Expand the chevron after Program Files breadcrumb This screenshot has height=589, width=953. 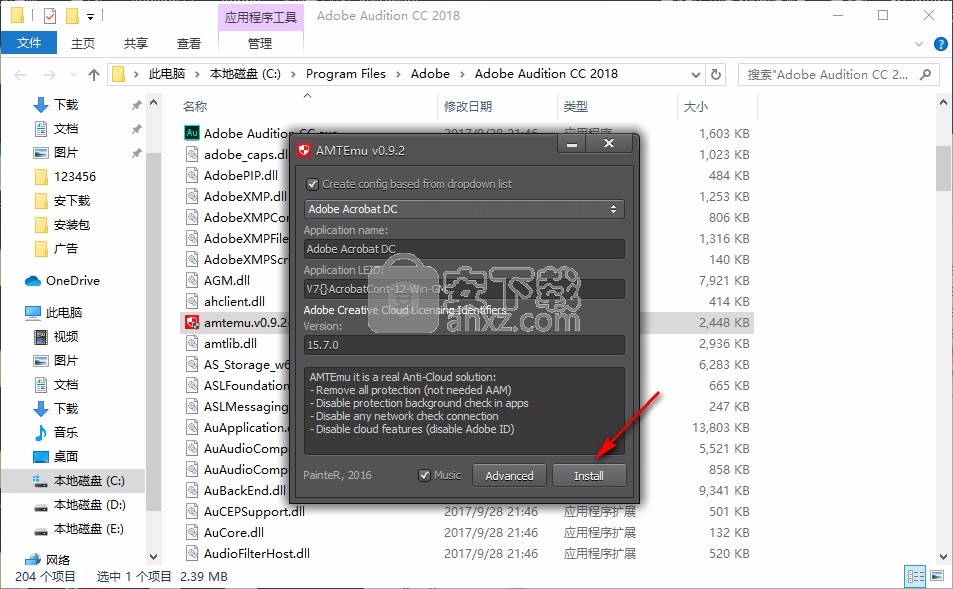coord(398,74)
